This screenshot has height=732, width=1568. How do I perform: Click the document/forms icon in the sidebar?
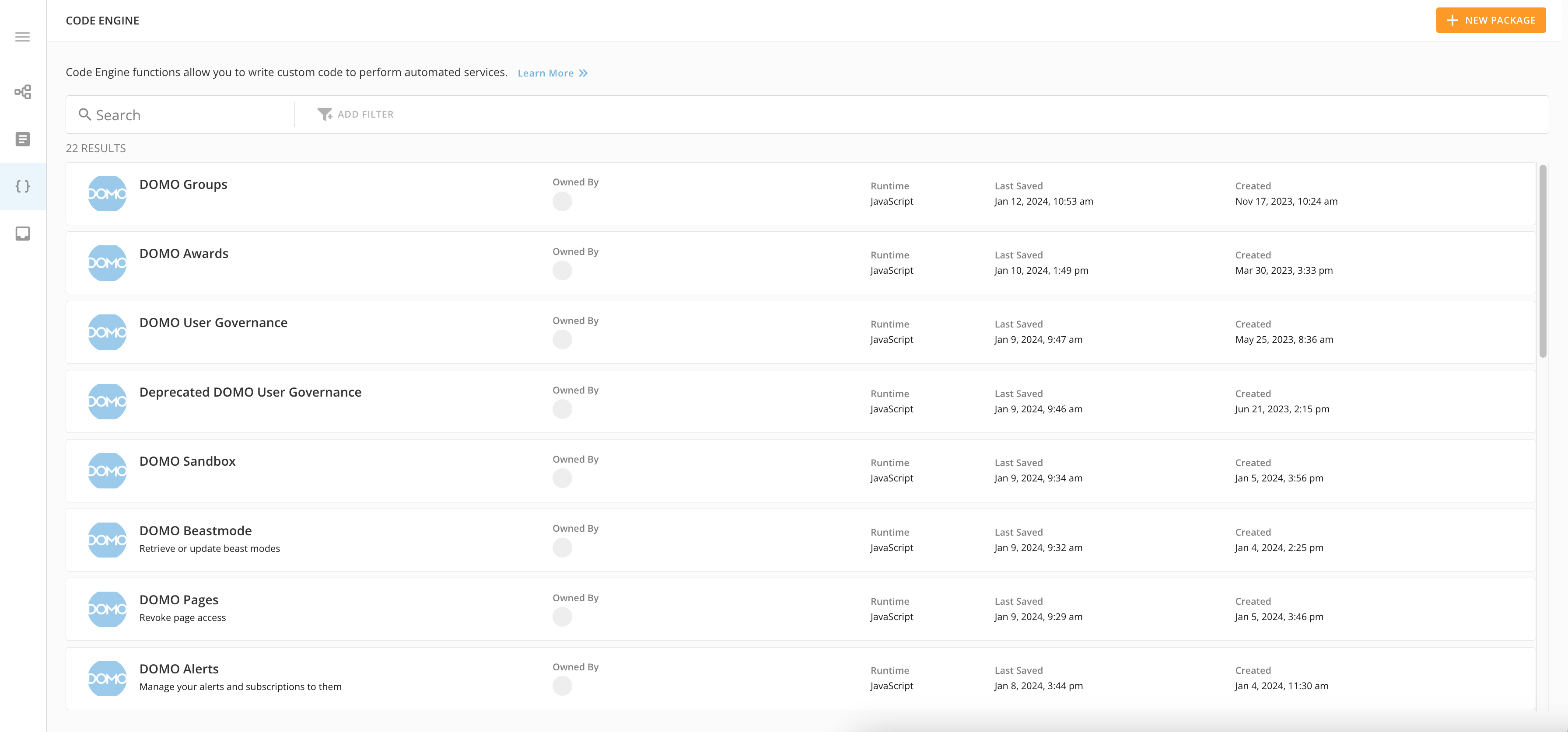pos(22,139)
